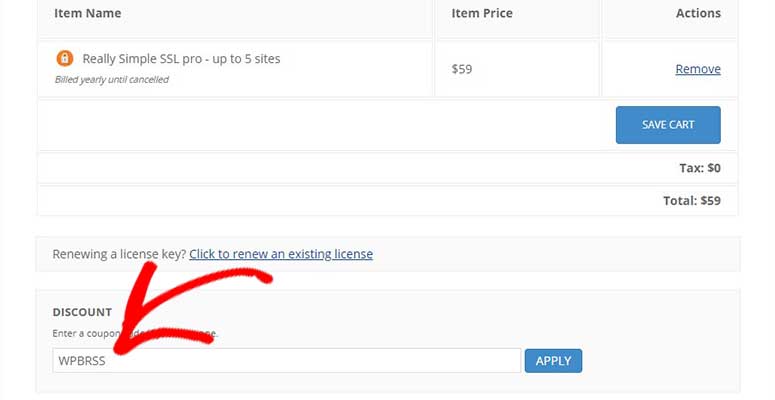This screenshot has width=775, height=400.
Task: Click the 'Enter a coupon' helper text
Action: pyautogui.click(x=86, y=334)
